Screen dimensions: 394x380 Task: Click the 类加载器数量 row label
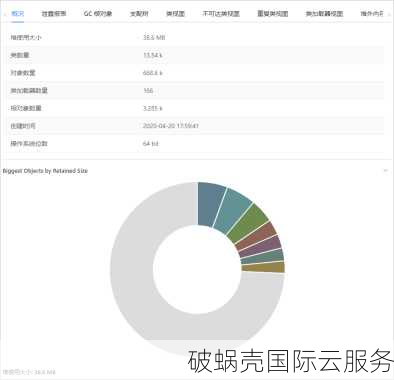pyautogui.click(x=29, y=90)
